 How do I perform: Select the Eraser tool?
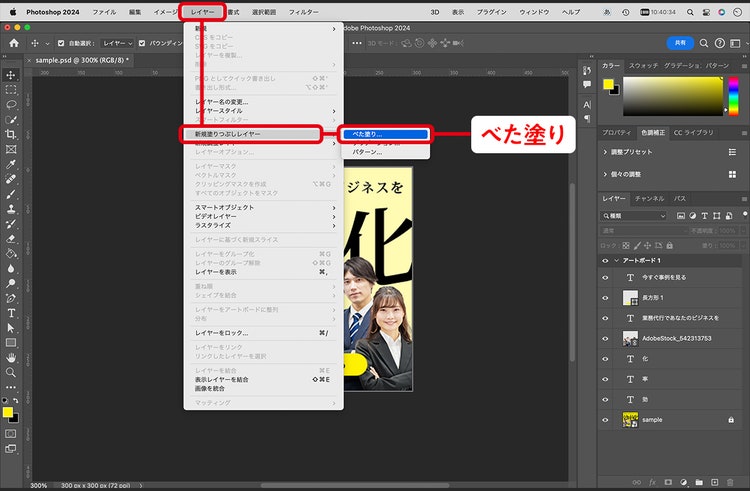(11, 239)
